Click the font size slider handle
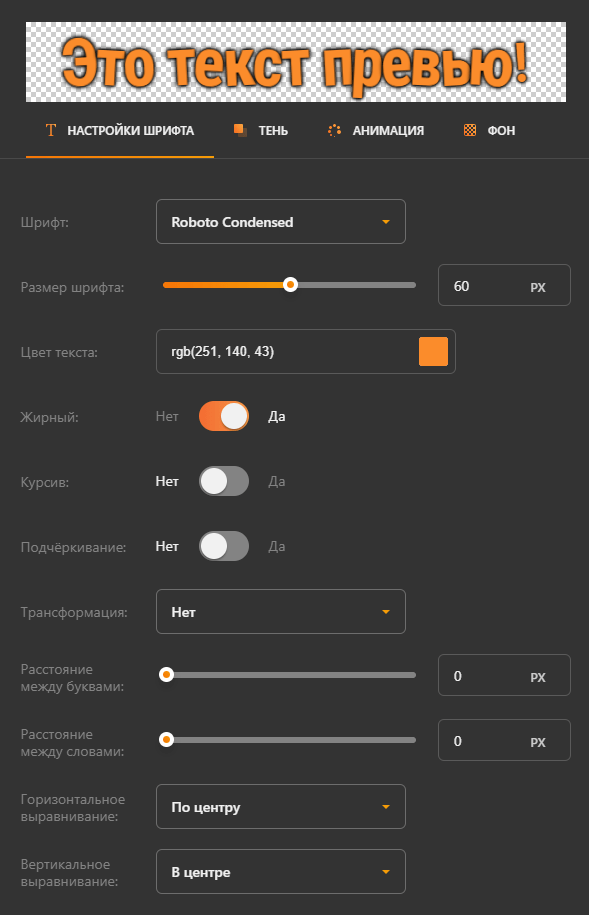Viewport: 589px width, 915px height. tap(290, 285)
